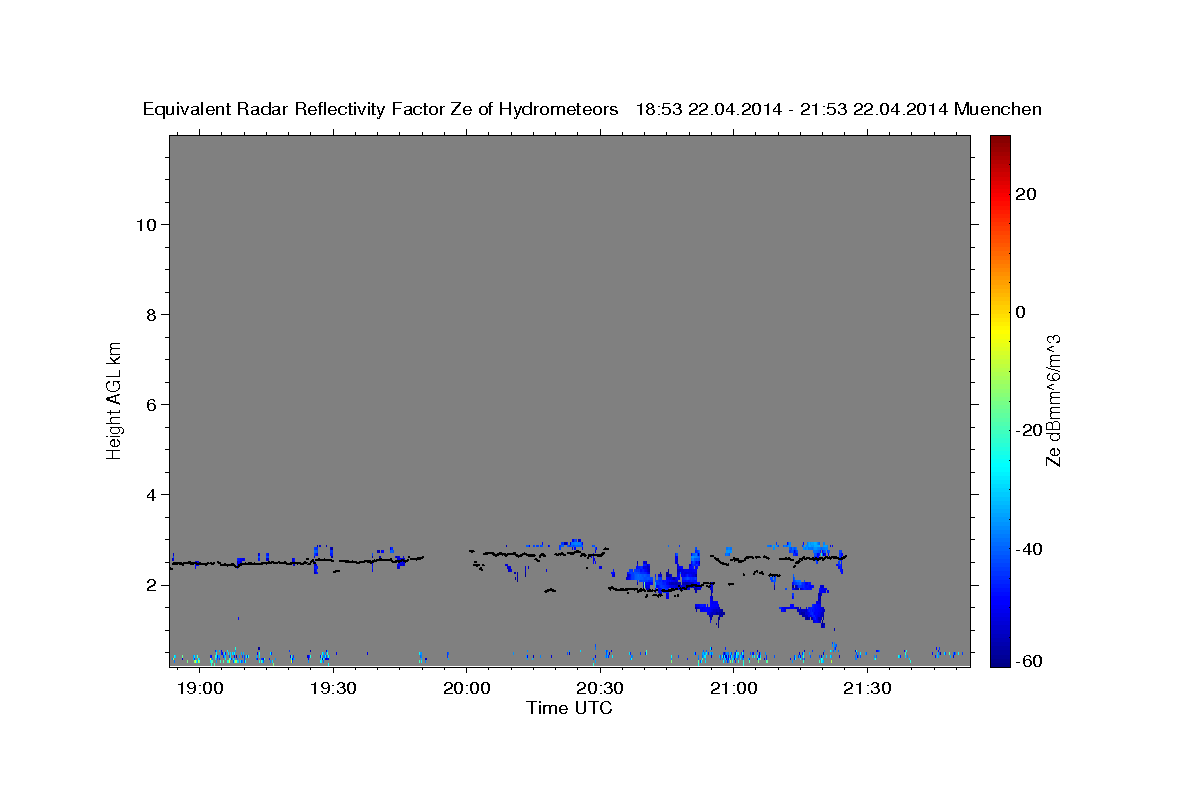Click the 'Time UTC' axis label
The image size is (1200, 800).
point(569,708)
